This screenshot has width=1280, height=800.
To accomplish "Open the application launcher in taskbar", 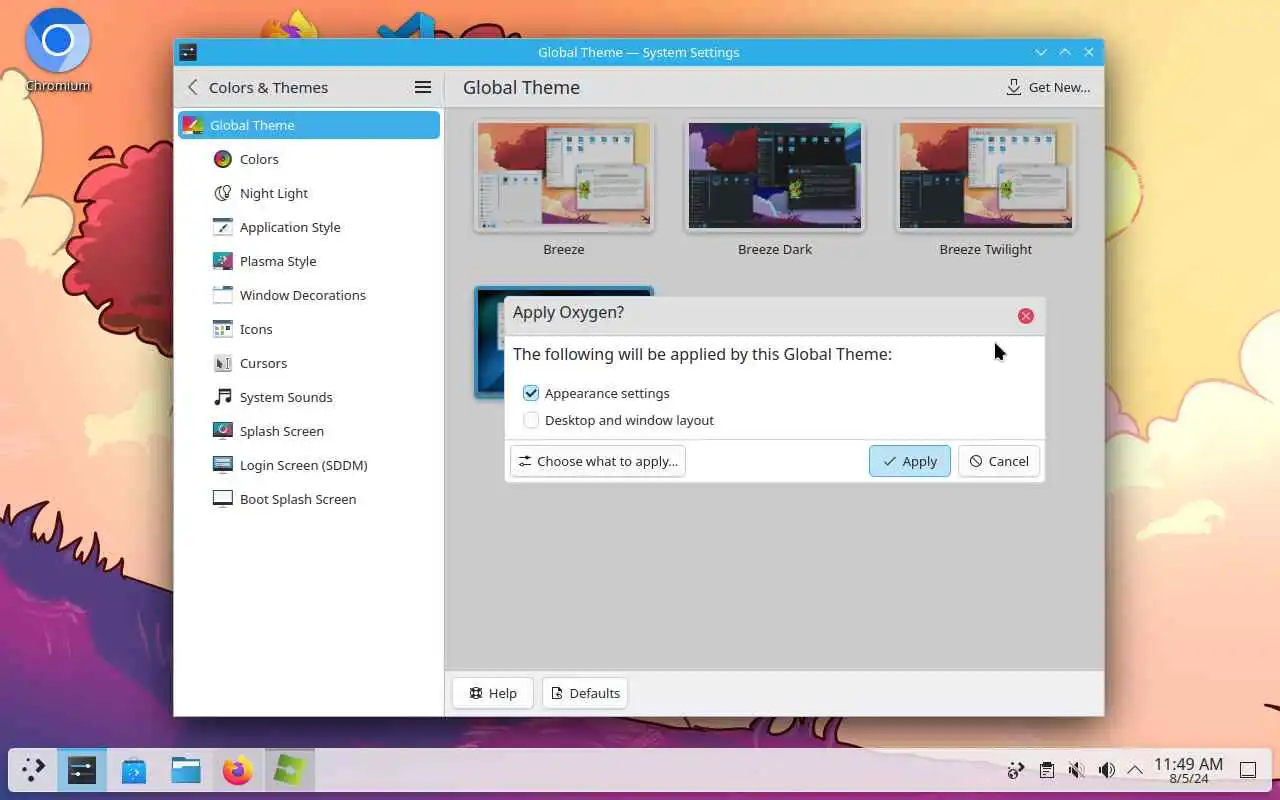I will 33,770.
